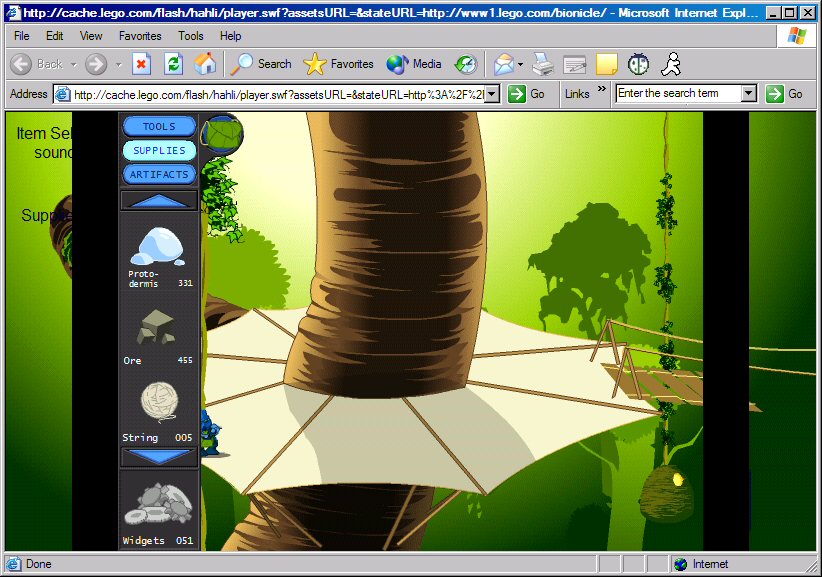Open History clock icon
The image size is (822, 577).
pos(466,64)
